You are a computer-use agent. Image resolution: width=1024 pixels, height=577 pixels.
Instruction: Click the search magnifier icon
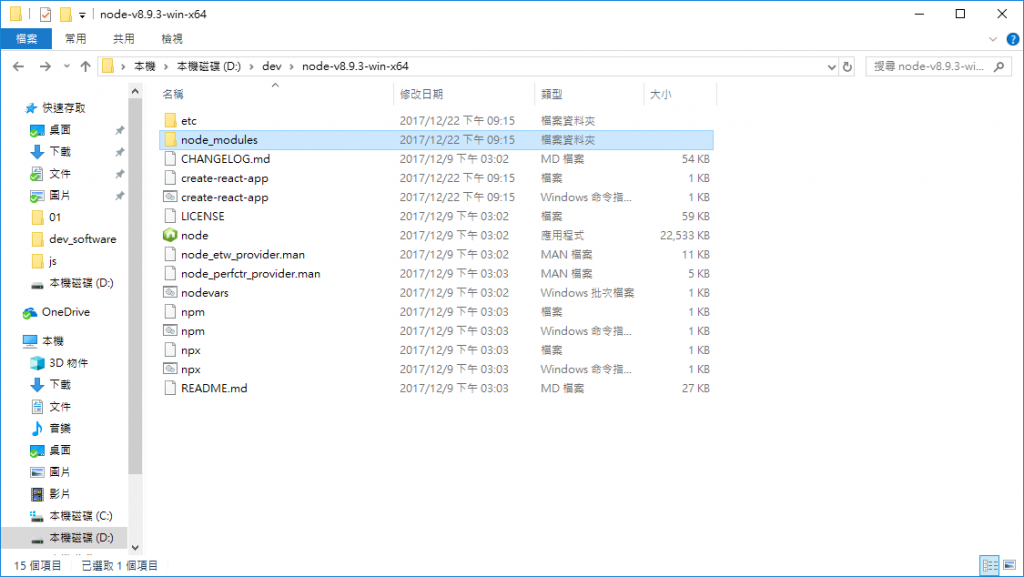[x=999, y=66]
